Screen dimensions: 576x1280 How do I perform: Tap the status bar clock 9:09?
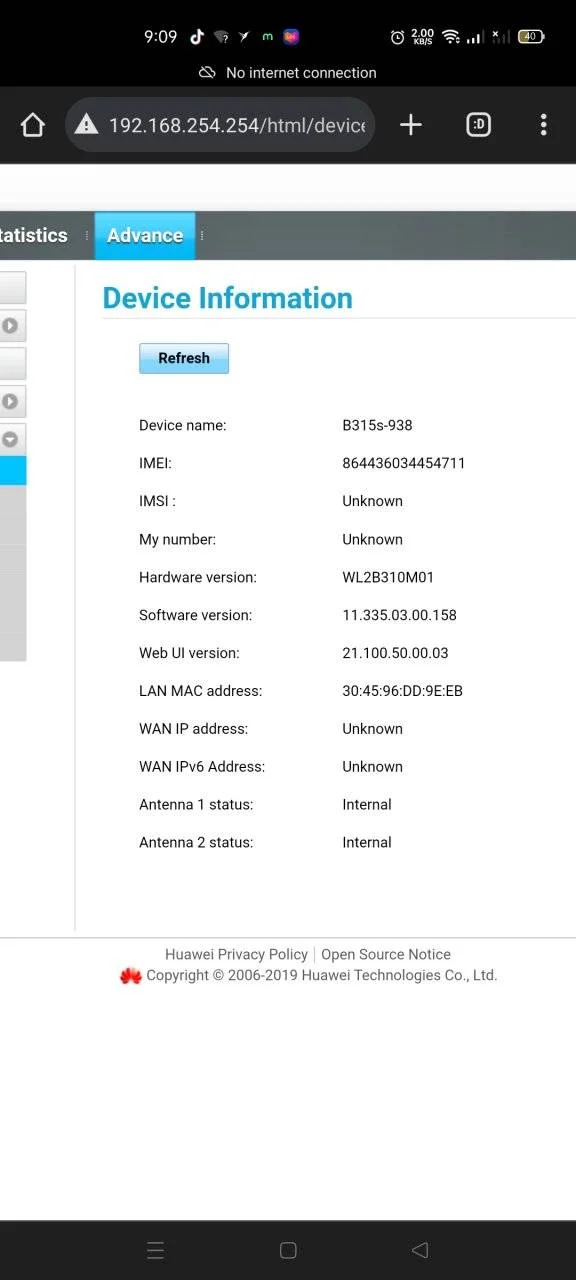point(160,37)
